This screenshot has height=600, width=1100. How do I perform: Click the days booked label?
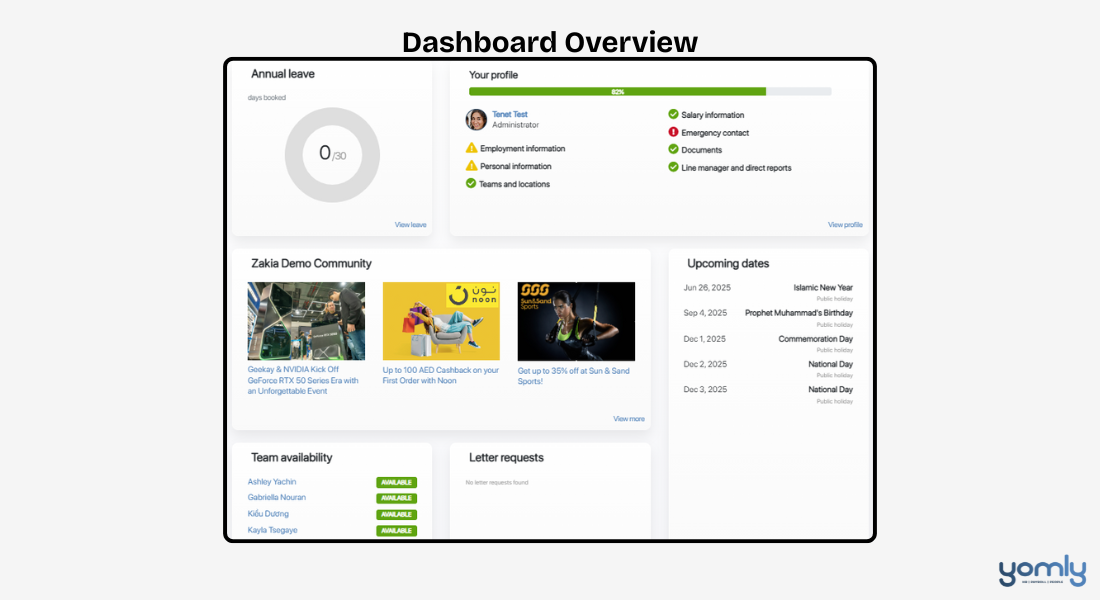tap(267, 98)
